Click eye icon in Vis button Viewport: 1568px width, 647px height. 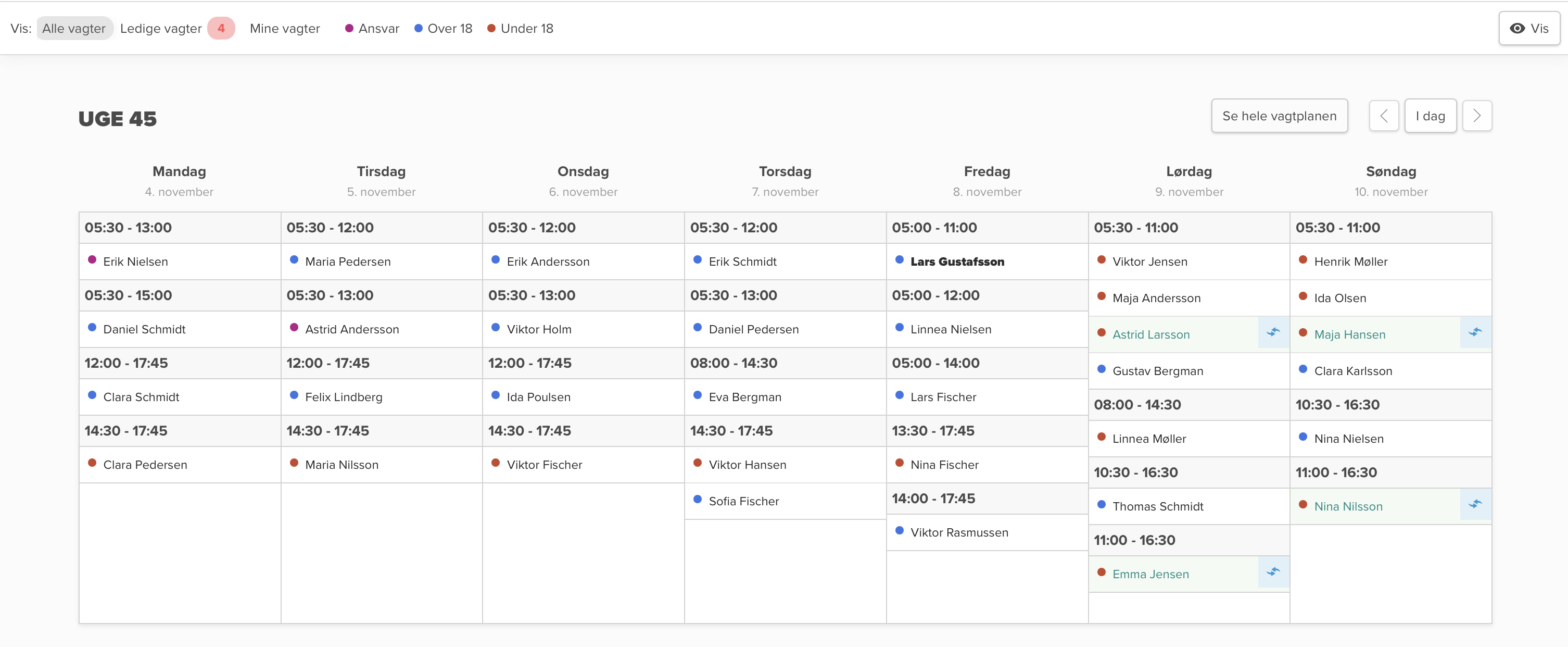click(x=1518, y=29)
